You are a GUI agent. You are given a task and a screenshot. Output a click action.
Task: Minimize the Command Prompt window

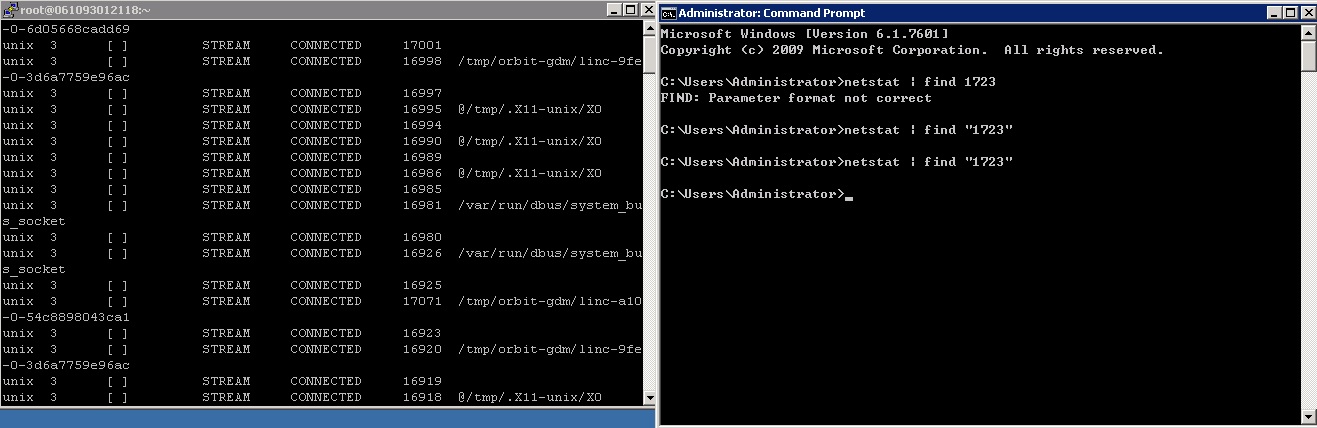1274,13
